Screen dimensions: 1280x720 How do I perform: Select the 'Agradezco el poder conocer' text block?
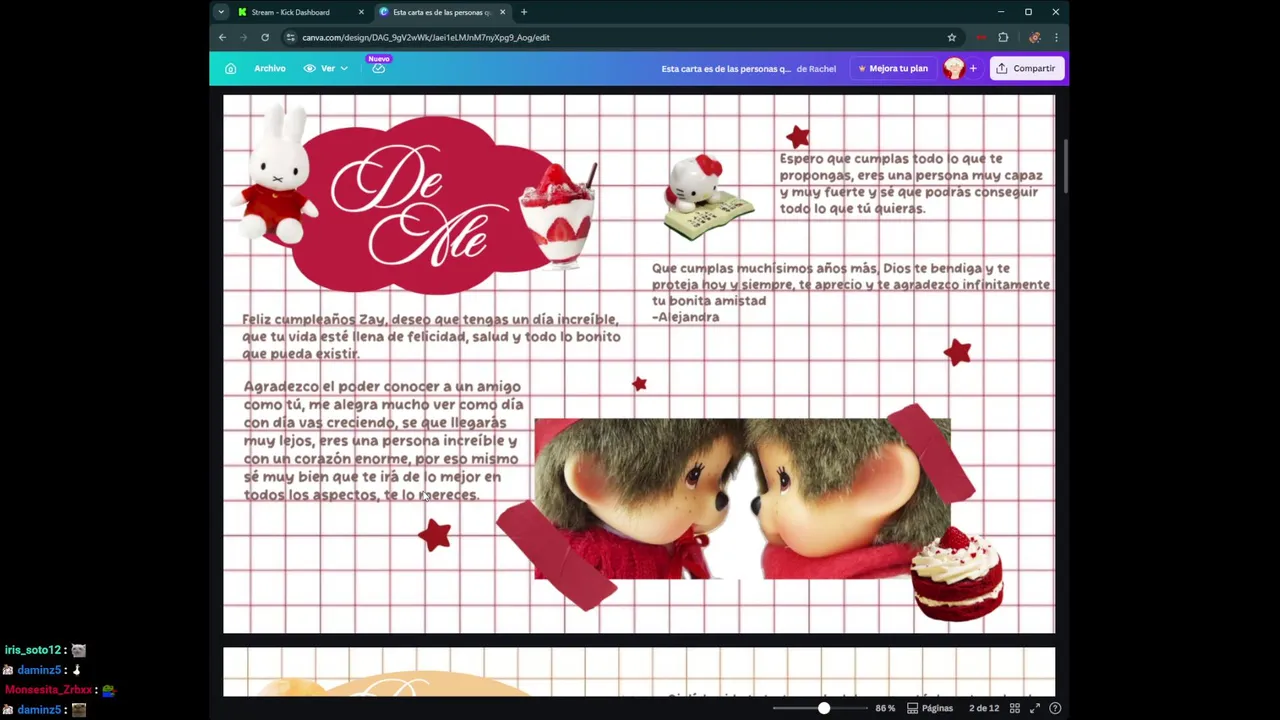[x=383, y=440]
